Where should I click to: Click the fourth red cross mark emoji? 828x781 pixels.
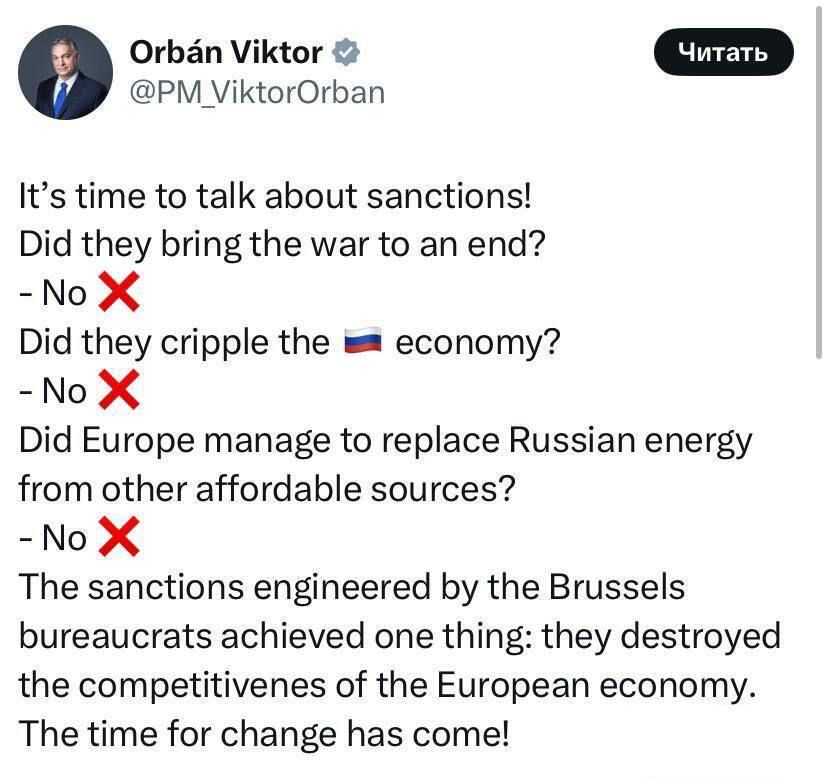click(117, 537)
